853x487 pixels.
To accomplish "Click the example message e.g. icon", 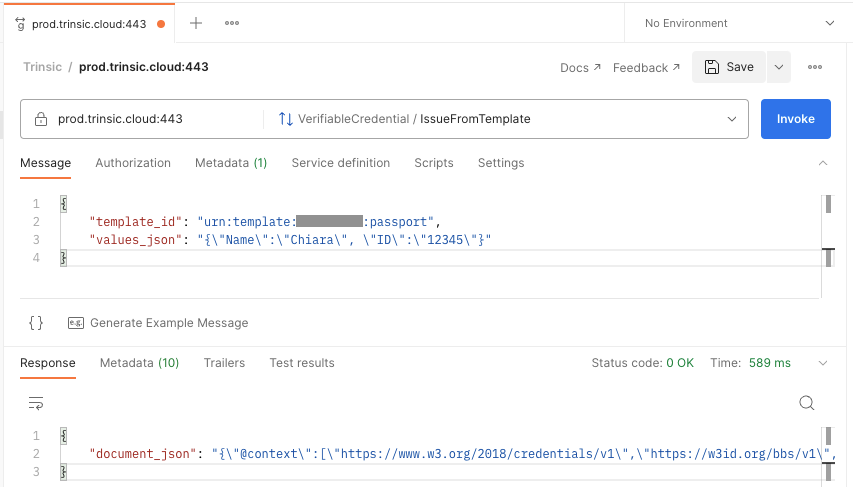I will click(76, 323).
